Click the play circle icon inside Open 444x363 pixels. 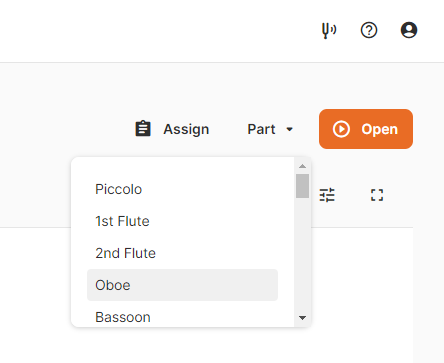click(341, 129)
